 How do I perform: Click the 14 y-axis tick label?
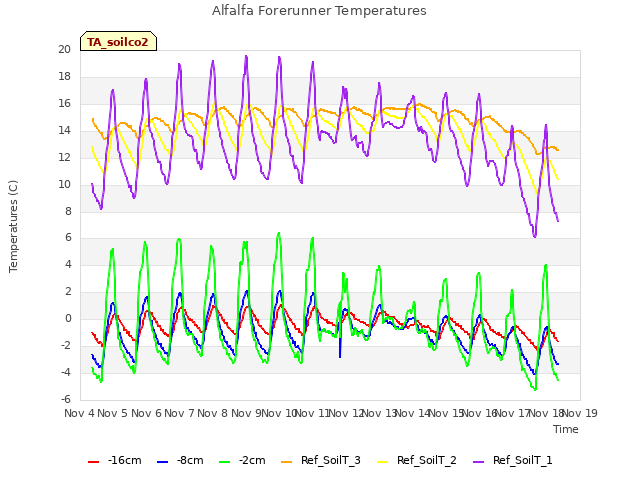tap(64, 131)
